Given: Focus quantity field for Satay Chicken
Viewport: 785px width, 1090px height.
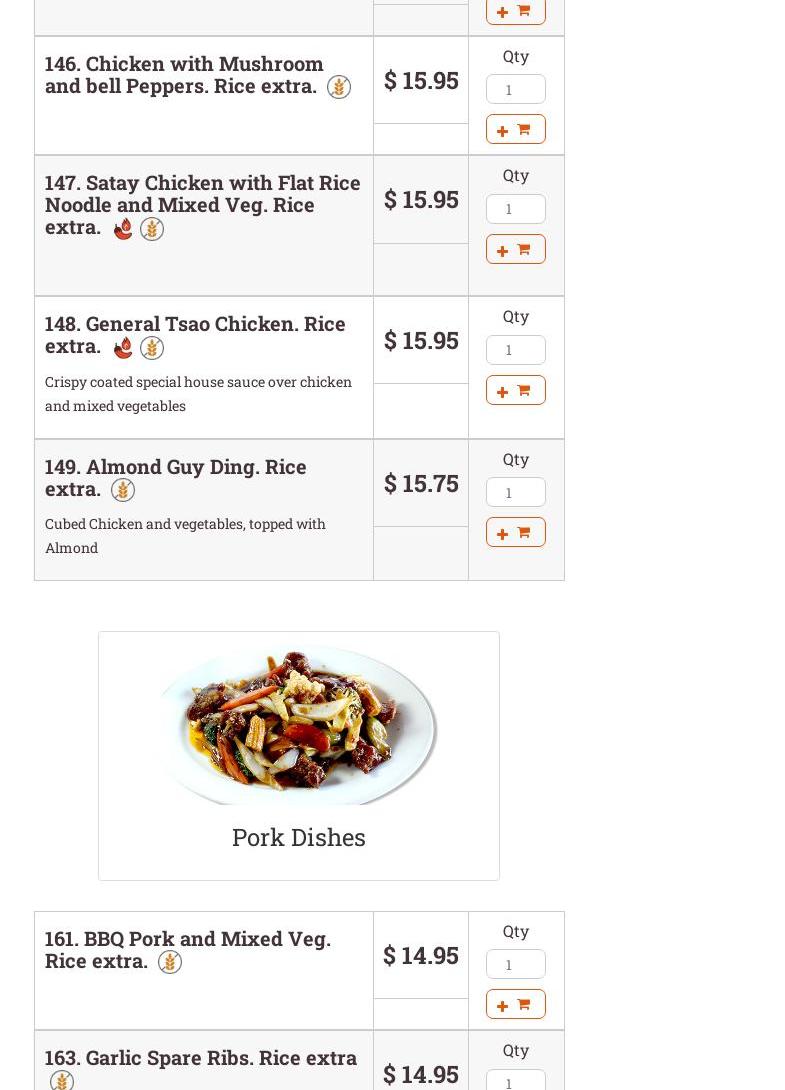Looking at the screenshot, I should [x=515, y=209].
